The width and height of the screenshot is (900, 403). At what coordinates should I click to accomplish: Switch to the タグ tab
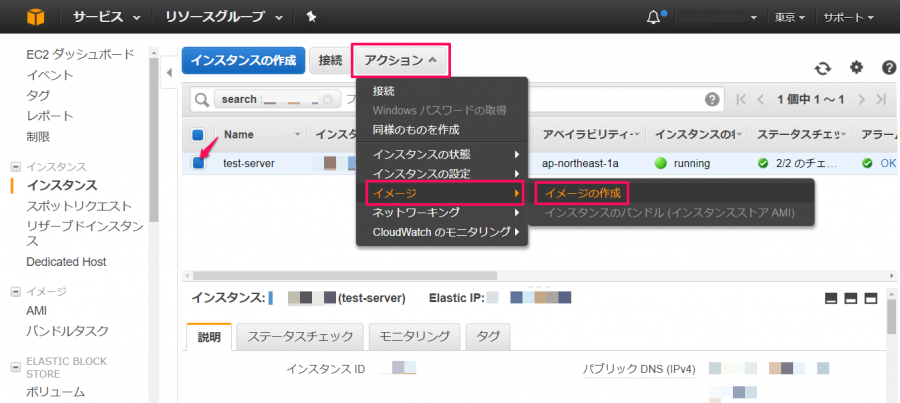[x=488, y=337]
